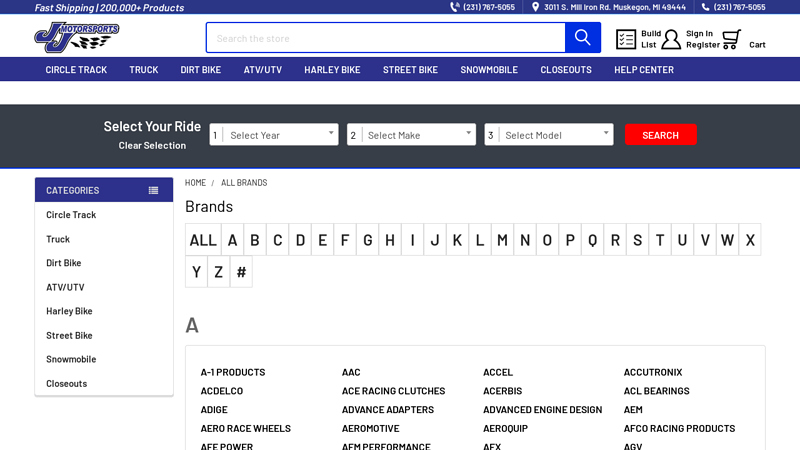This screenshot has height=450, width=800.
Task: Open Closeouts sidebar category
Action: point(66,383)
